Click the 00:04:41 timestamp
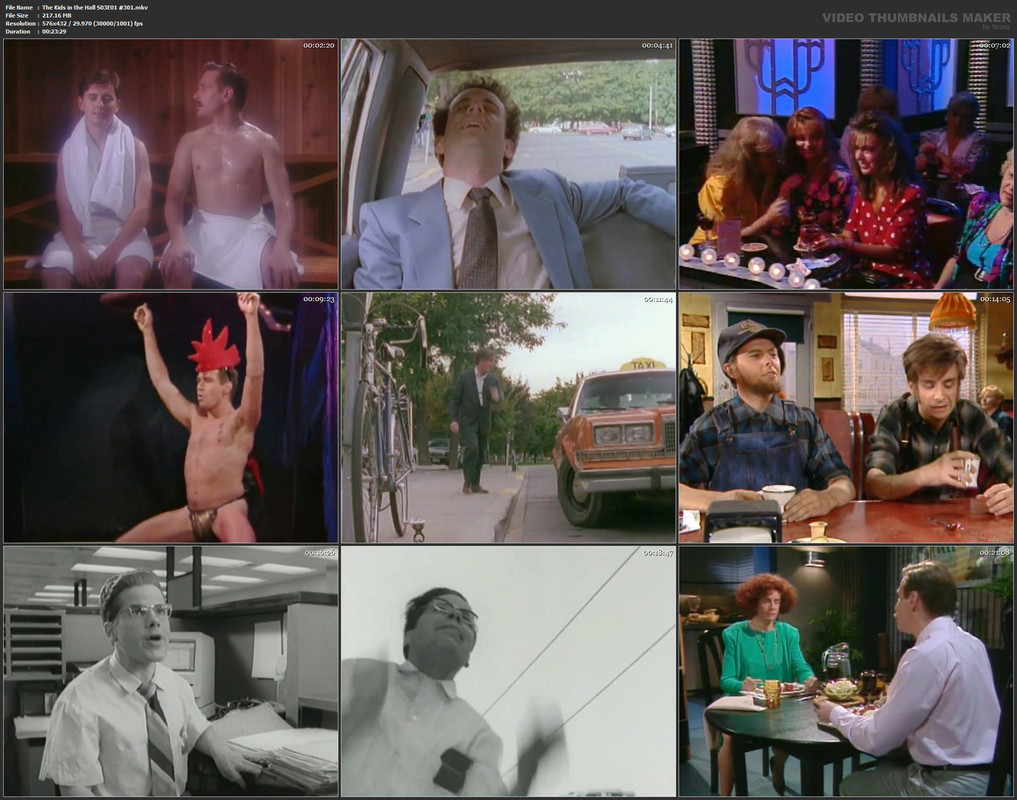 pos(657,45)
